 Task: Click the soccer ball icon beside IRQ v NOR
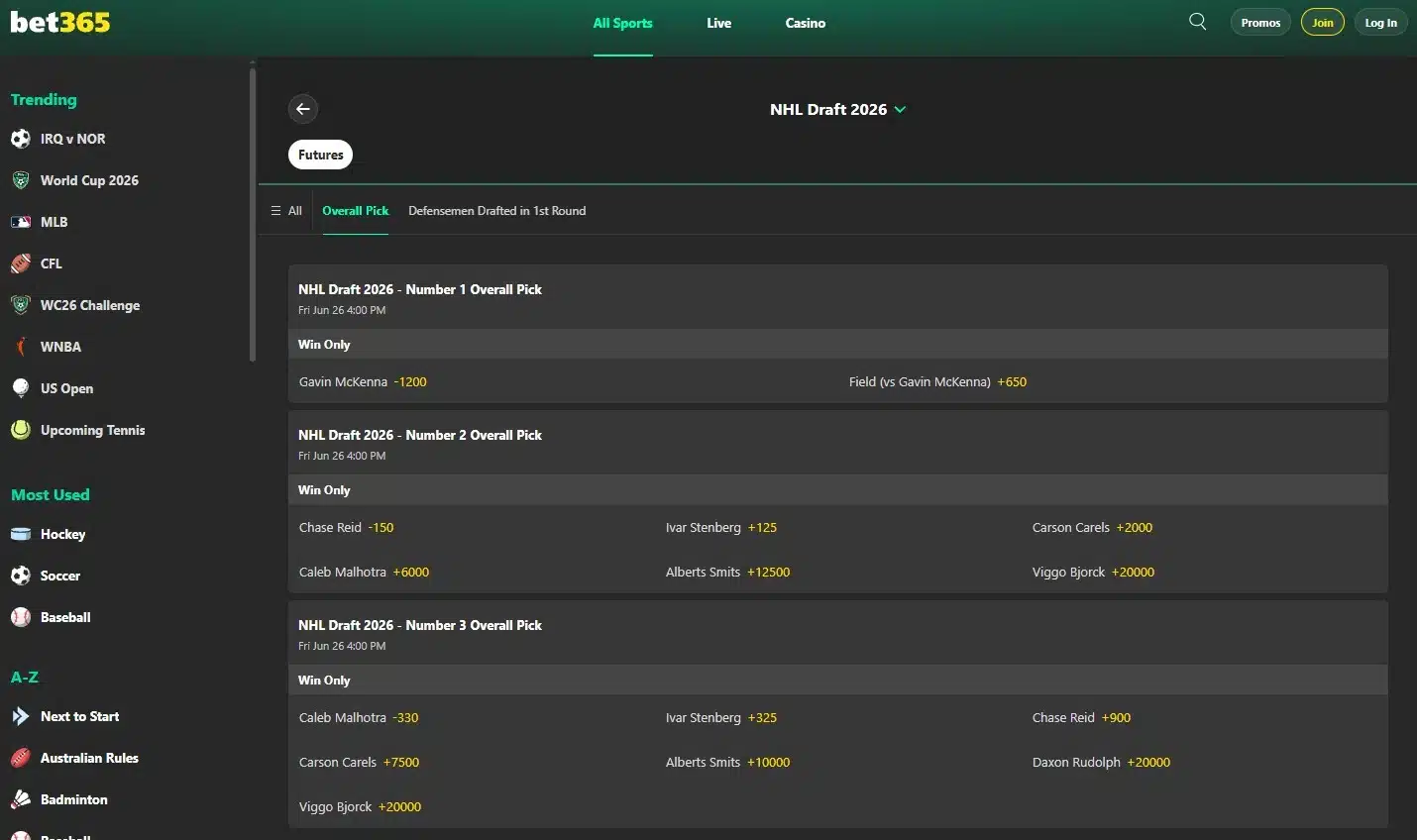pos(21,139)
